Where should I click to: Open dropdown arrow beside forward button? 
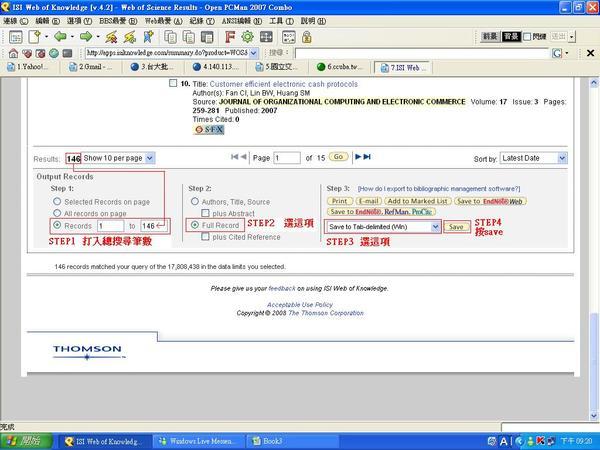click(x=98, y=37)
